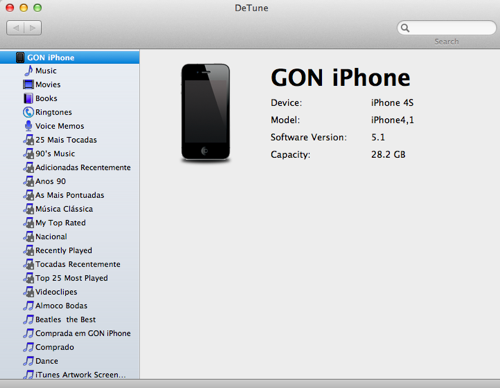
Task: Click the Adicionadas Recentemente playlist icon
Action: pyautogui.click(x=29, y=167)
